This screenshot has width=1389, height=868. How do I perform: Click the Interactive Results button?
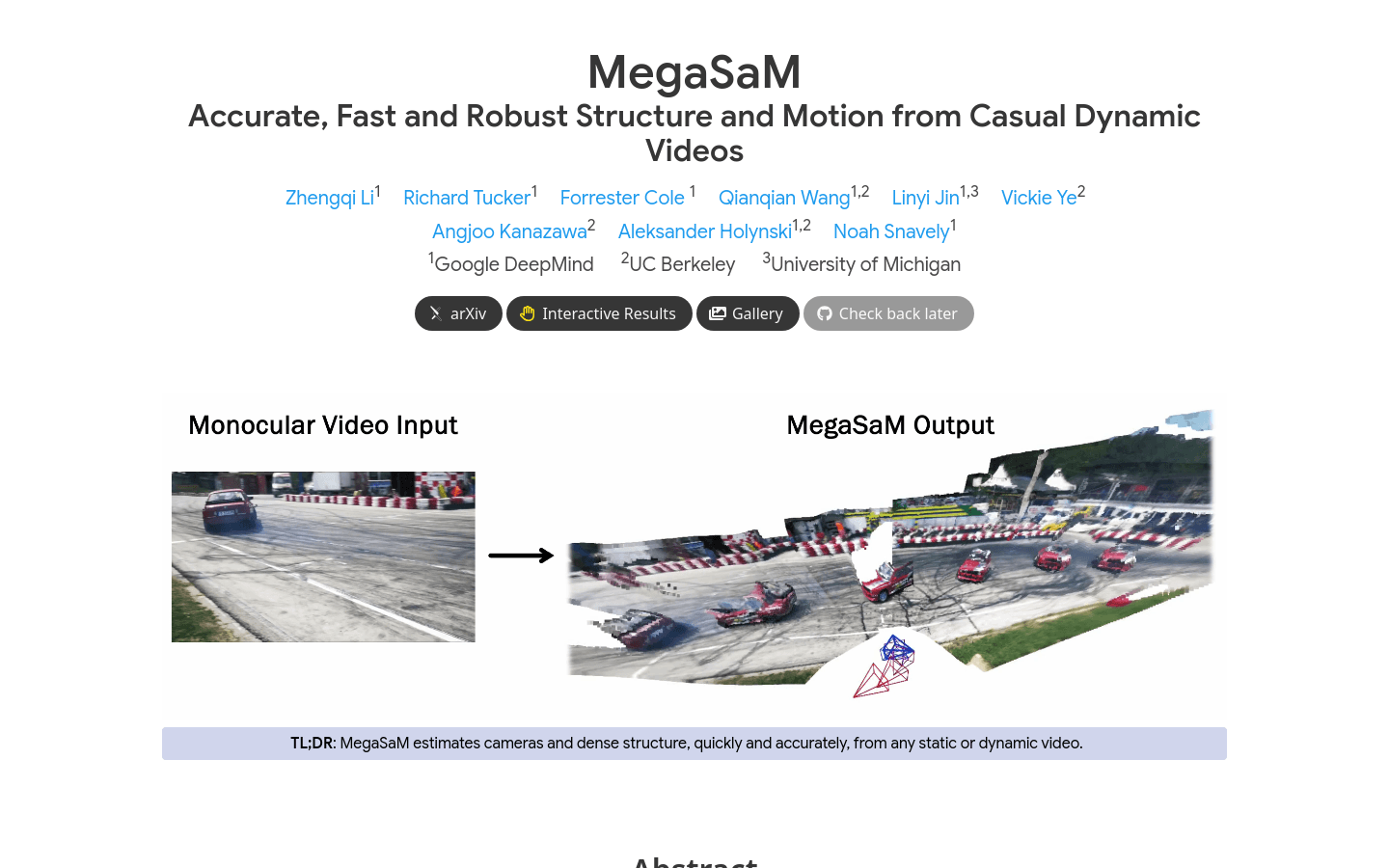pyautogui.click(x=599, y=313)
